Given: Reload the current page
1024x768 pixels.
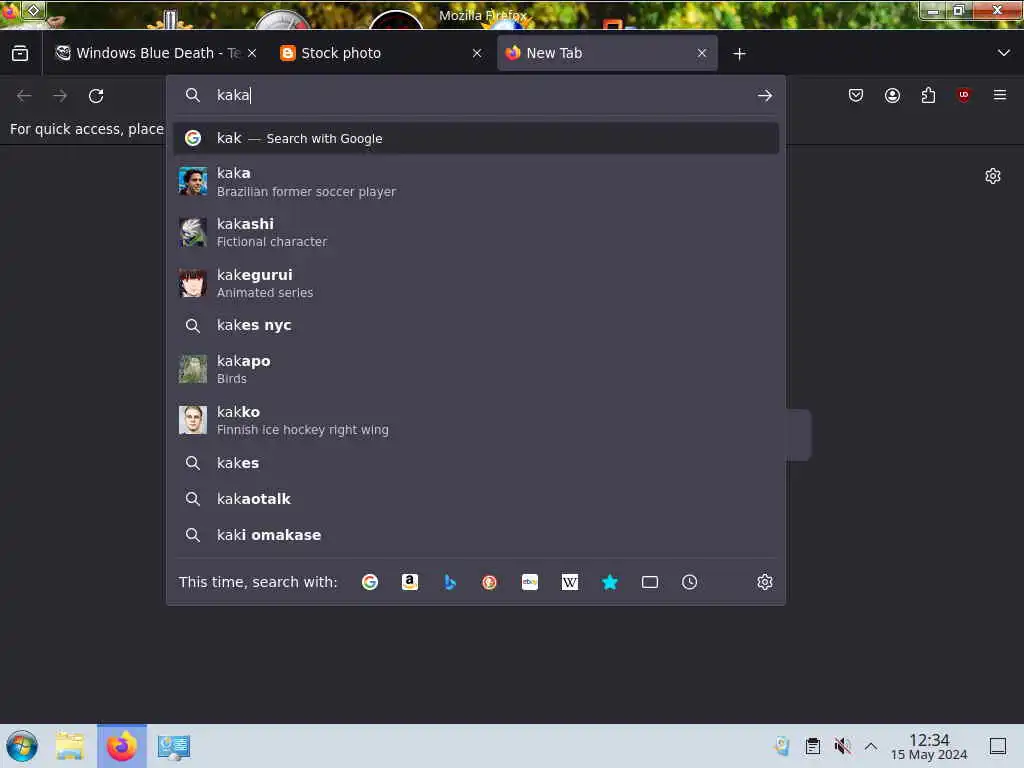Looking at the screenshot, I should 96,96.
